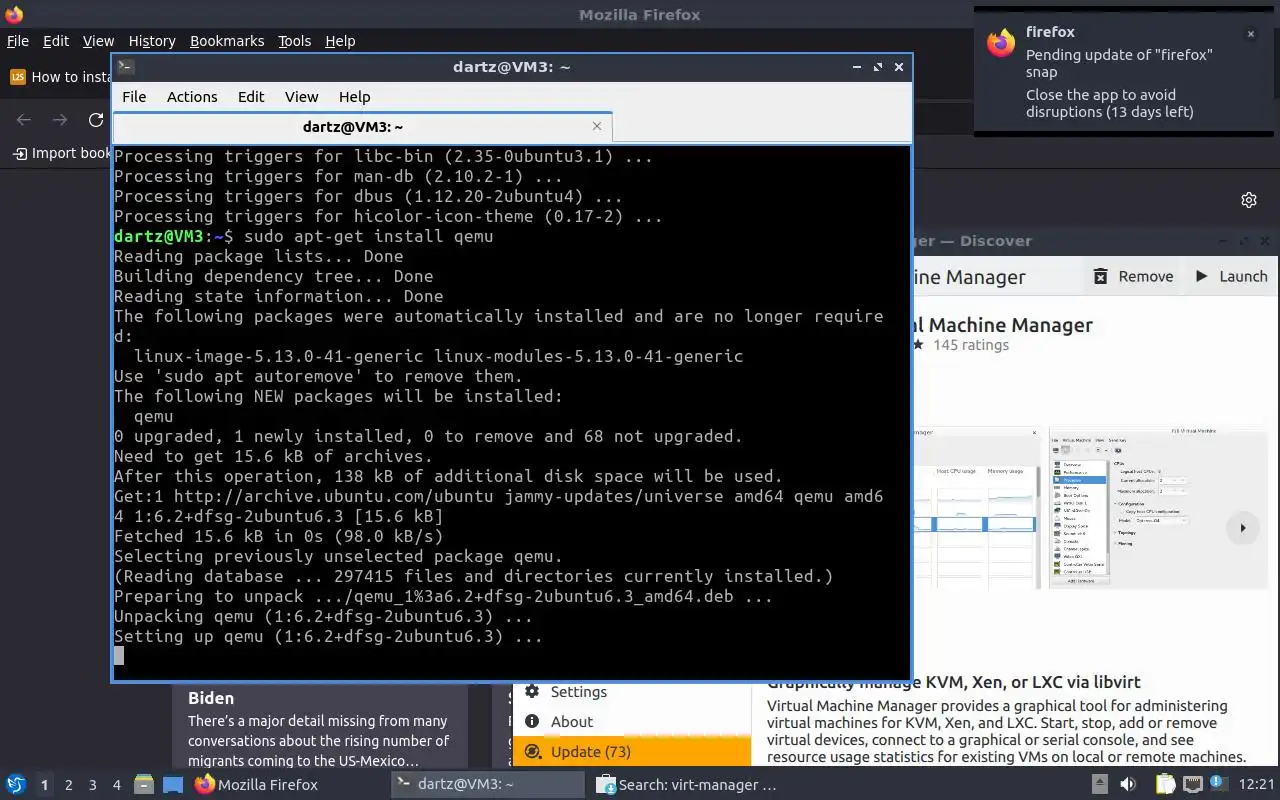Image resolution: width=1280 pixels, height=800 pixels.
Task: Open Update (73) in Discover sidebar
Action: [x=632, y=752]
